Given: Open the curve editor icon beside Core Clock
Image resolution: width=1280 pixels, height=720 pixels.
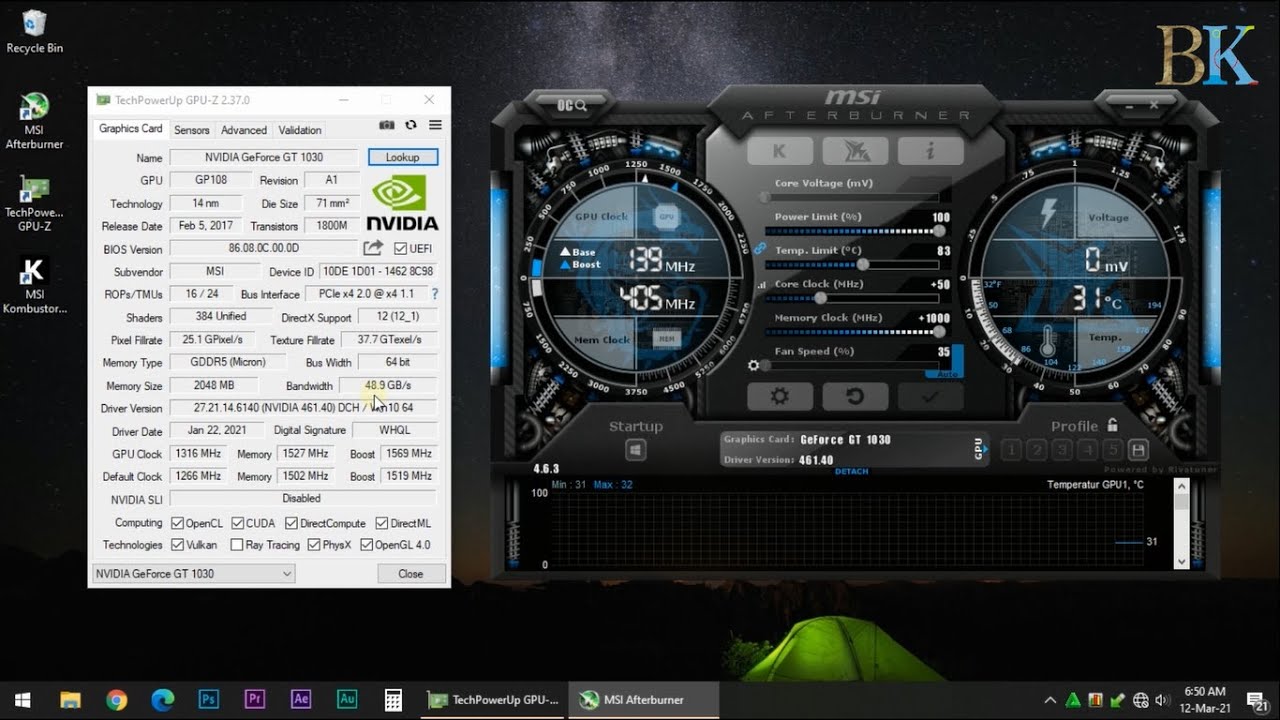Looking at the screenshot, I should pyautogui.click(x=762, y=285).
